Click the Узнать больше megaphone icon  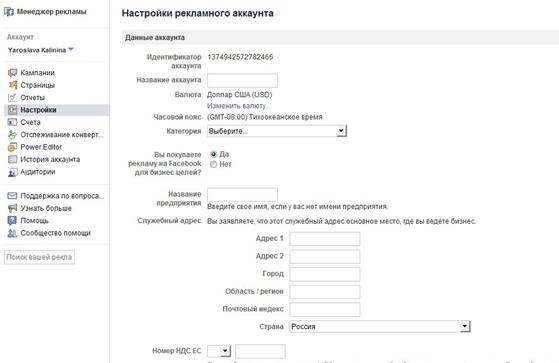click(12, 208)
